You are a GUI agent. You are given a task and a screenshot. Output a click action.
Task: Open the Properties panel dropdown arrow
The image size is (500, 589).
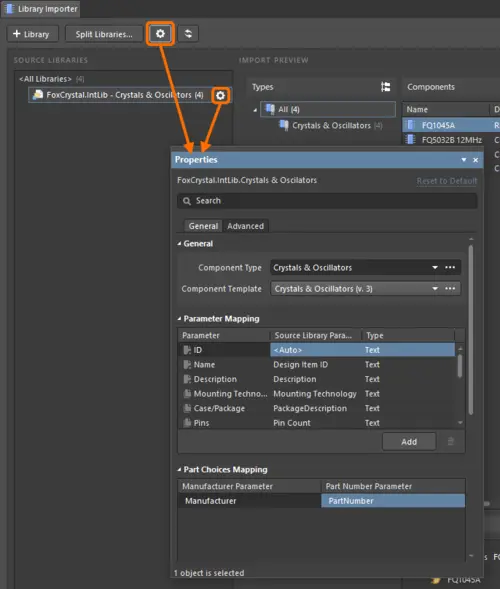tap(464, 160)
